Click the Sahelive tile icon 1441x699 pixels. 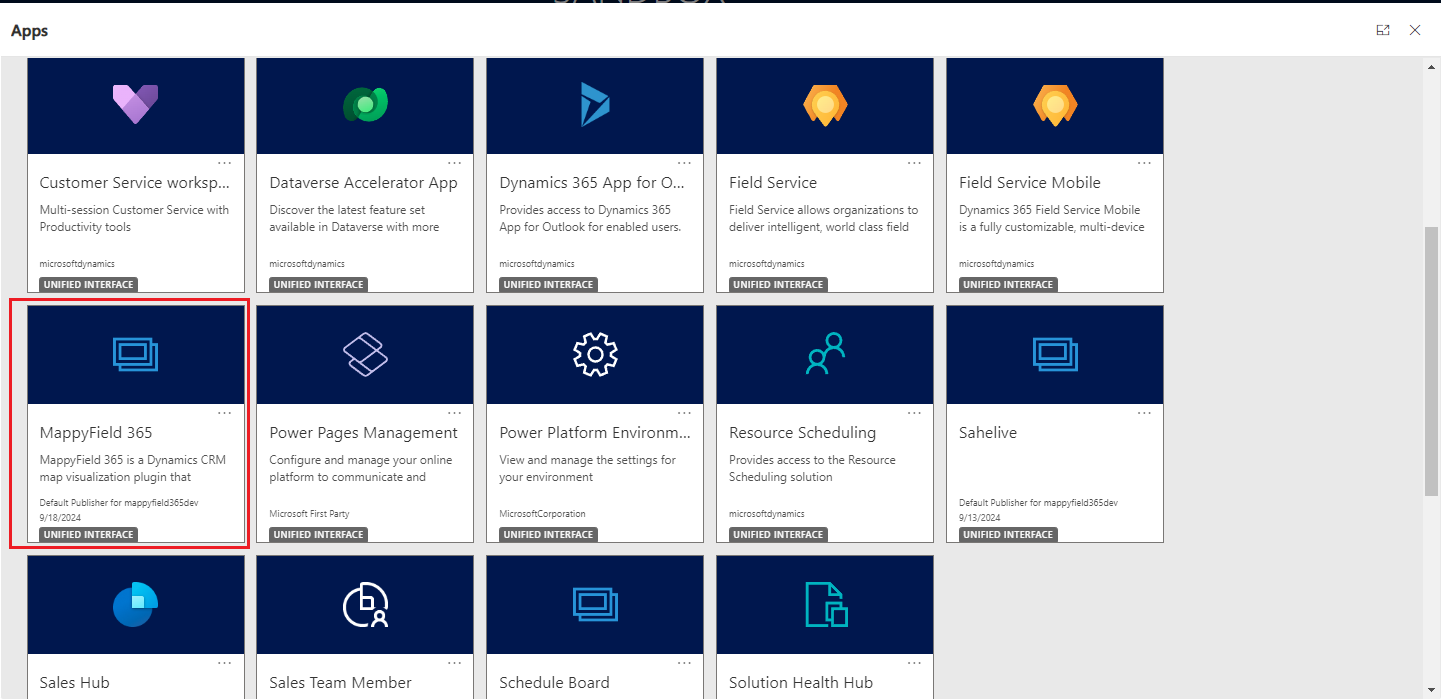pyautogui.click(x=1055, y=354)
